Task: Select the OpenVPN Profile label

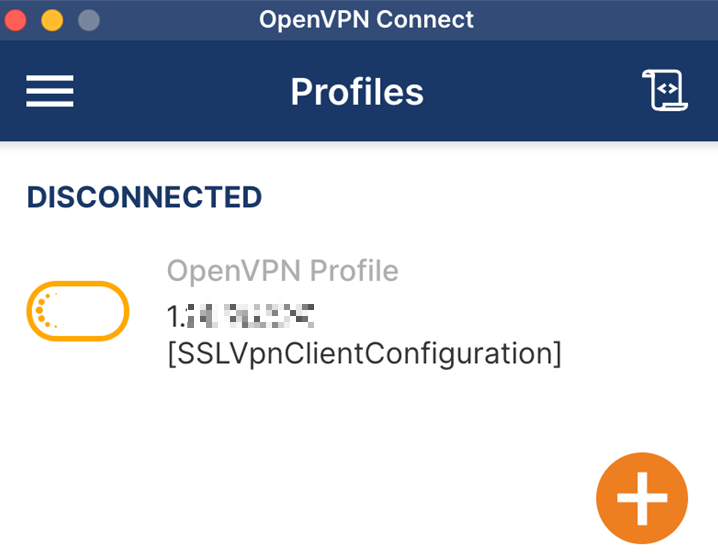Action: click(x=283, y=271)
